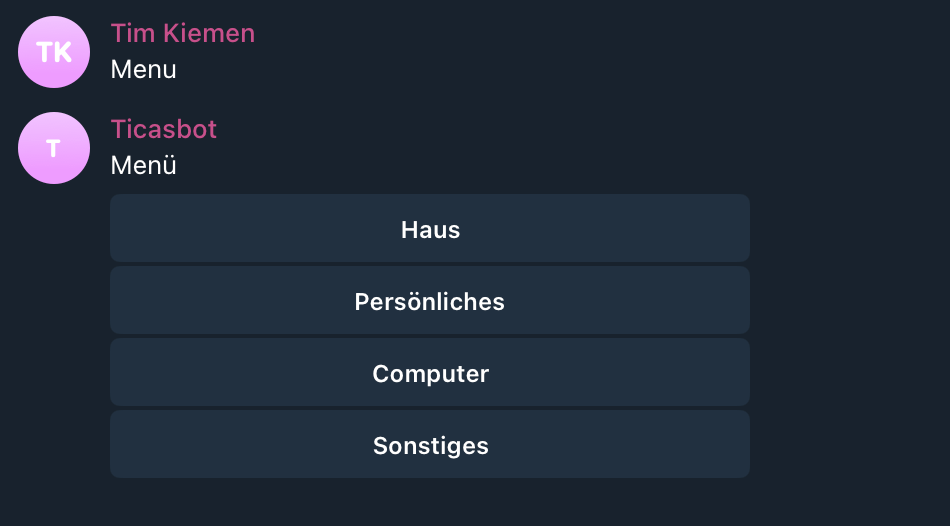The height and width of the screenshot is (526, 950).
Task: Click the last inline keyboard button labeled Sonstiges
Action: click(x=430, y=444)
